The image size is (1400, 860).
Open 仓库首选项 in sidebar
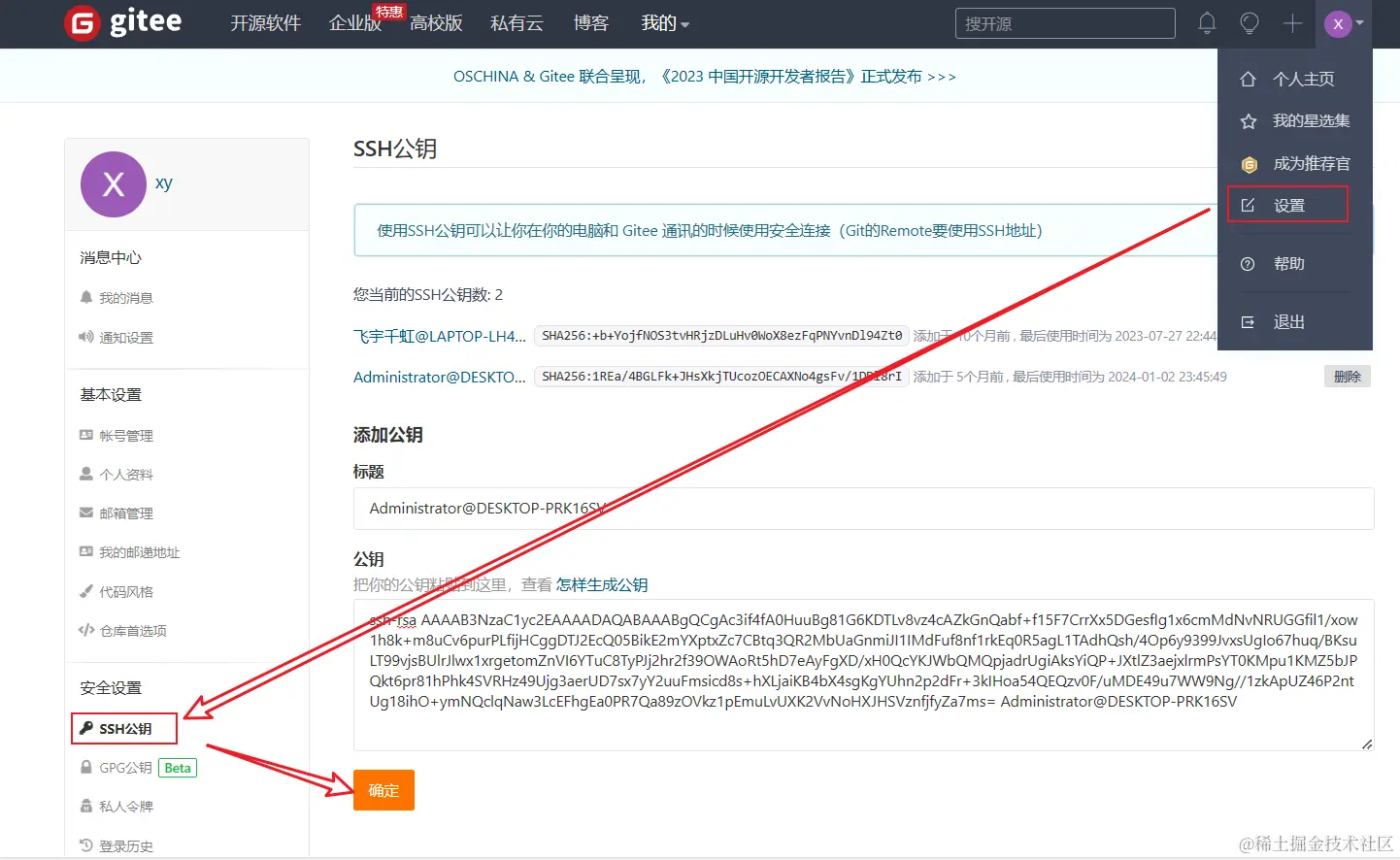coord(133,631)
